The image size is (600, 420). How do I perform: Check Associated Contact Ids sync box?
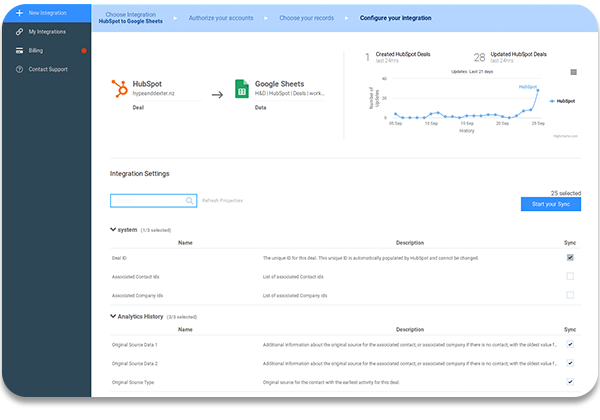pyautogui.click(x=570, y=276)
